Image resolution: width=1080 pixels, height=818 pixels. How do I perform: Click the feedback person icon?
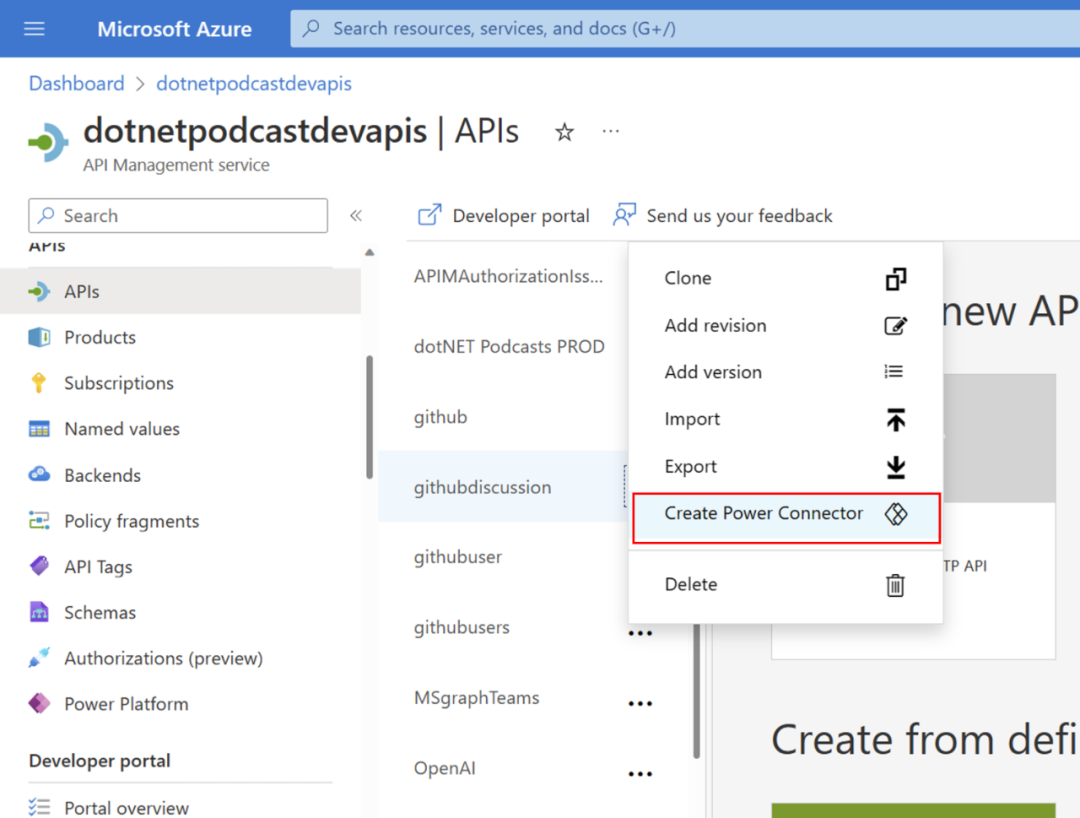pyautogui.click(x=624, y=215)
